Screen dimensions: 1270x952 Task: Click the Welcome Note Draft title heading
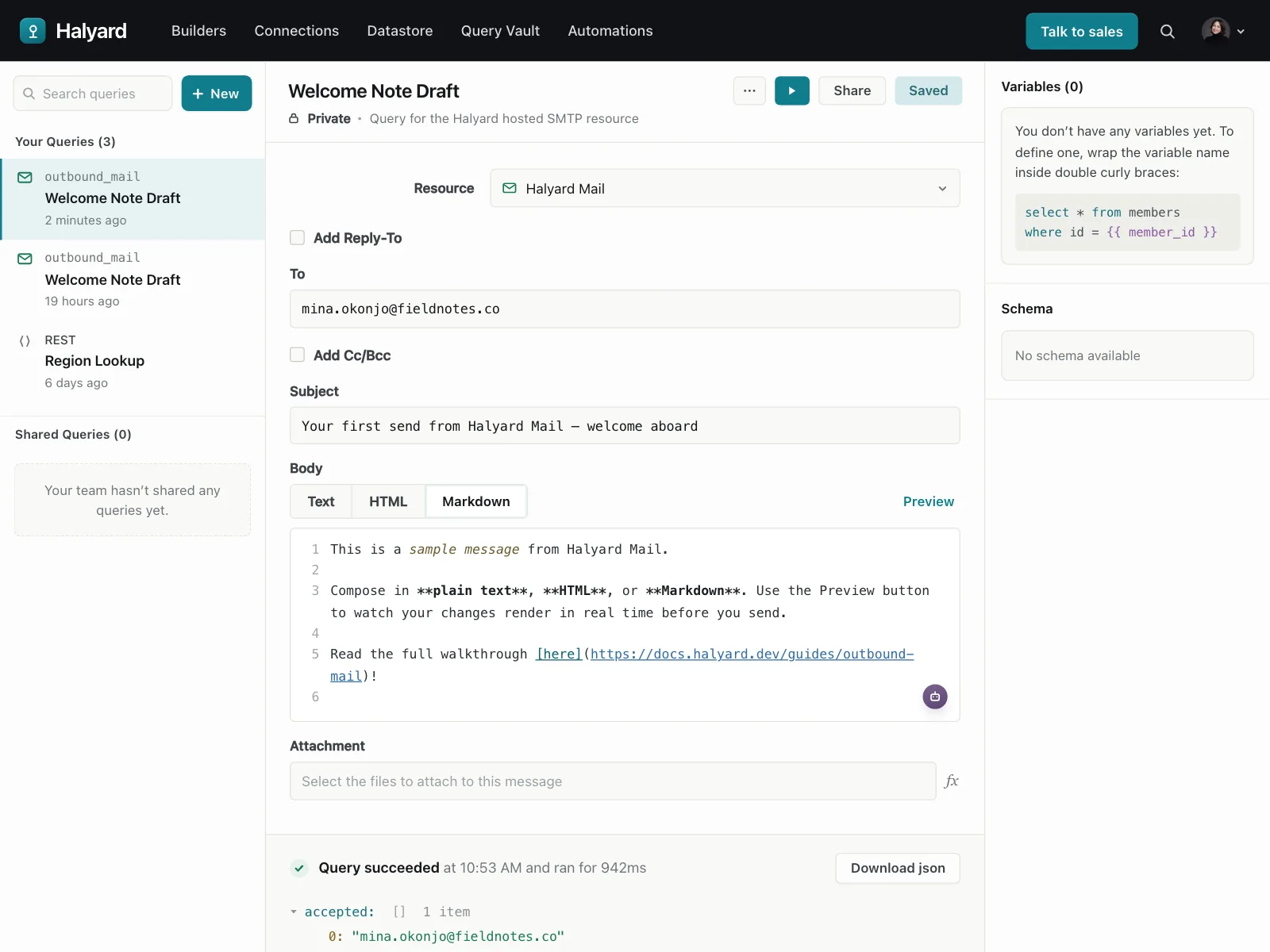pyautogui.click(x=374, y=91)
